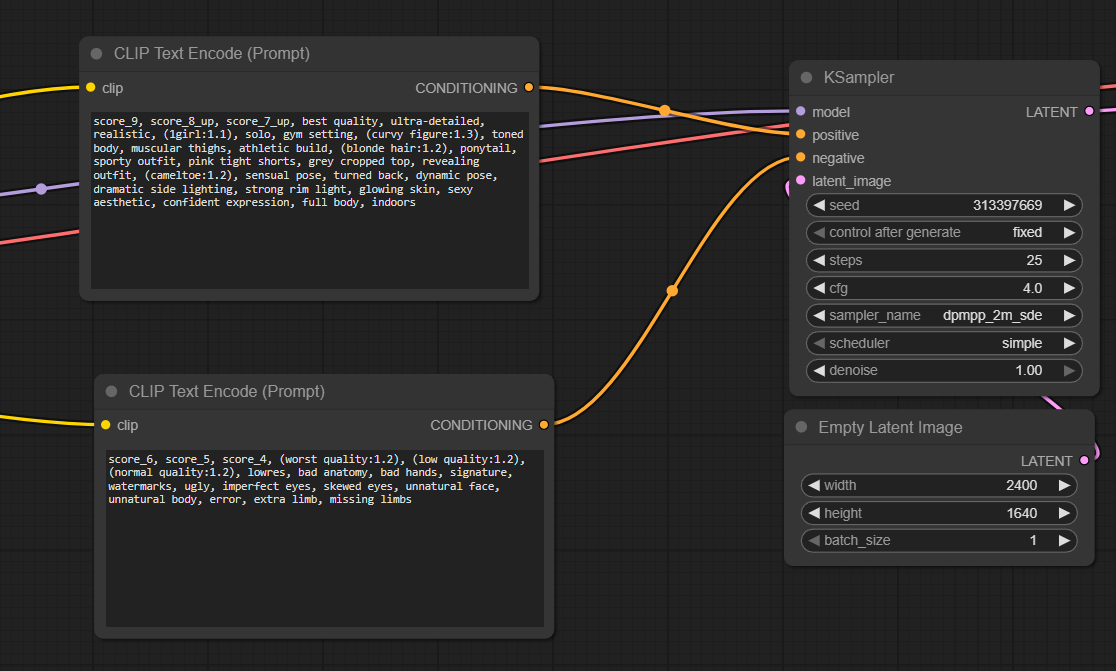Decrease batch_size with its left arrow
The height and width of the screenshot is (671, 1116).
813,541
